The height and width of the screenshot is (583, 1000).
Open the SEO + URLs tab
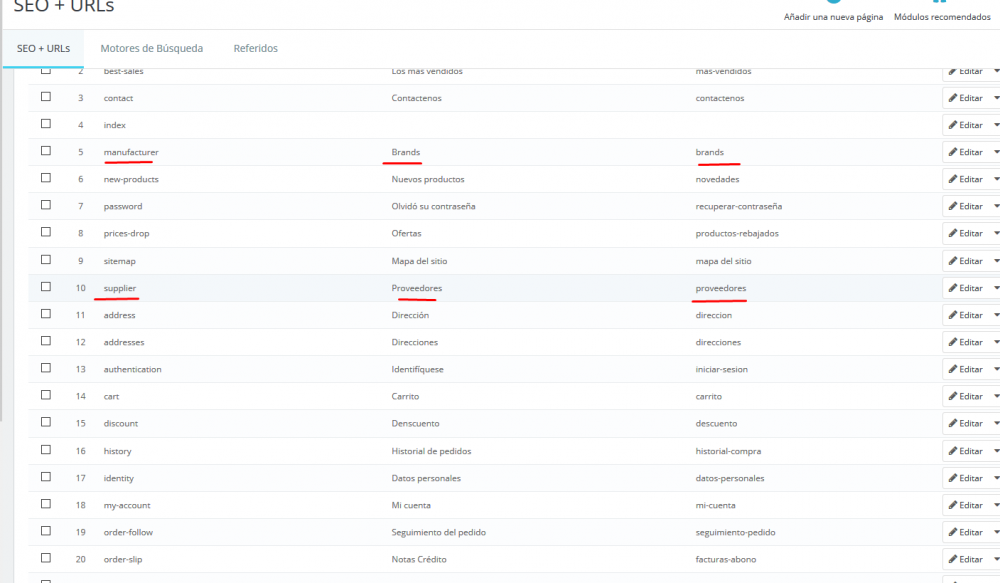pos(43,48)
